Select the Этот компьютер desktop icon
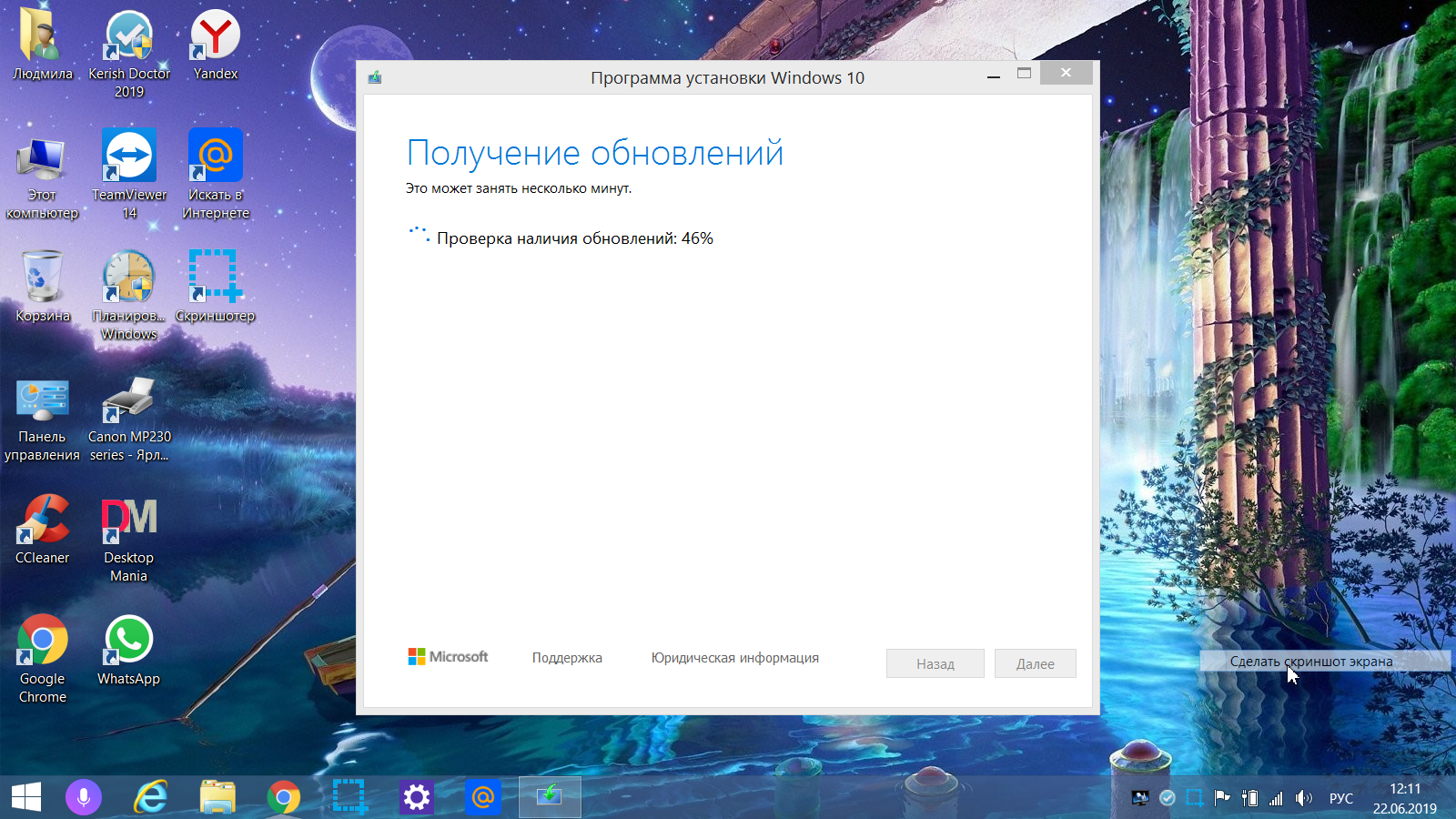The image size is (1456, 819). pos(42,178)
